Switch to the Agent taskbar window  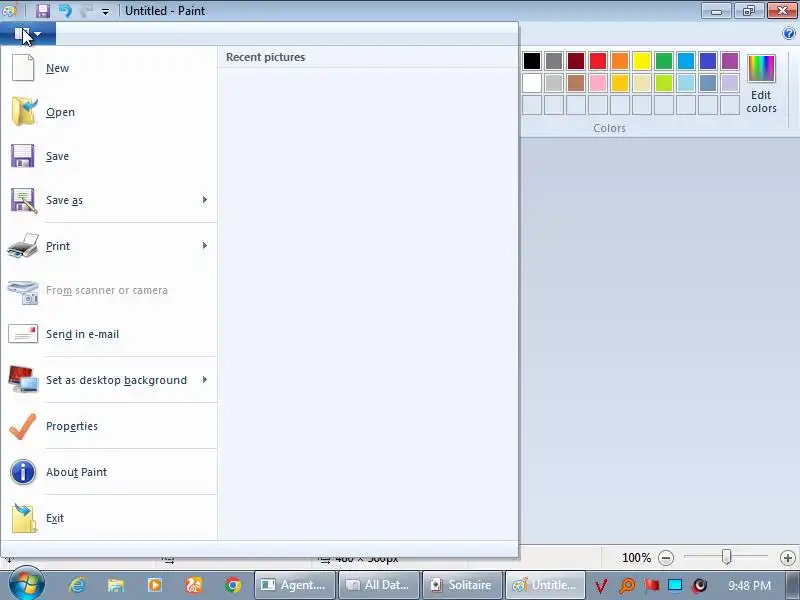tap(294, 585)
